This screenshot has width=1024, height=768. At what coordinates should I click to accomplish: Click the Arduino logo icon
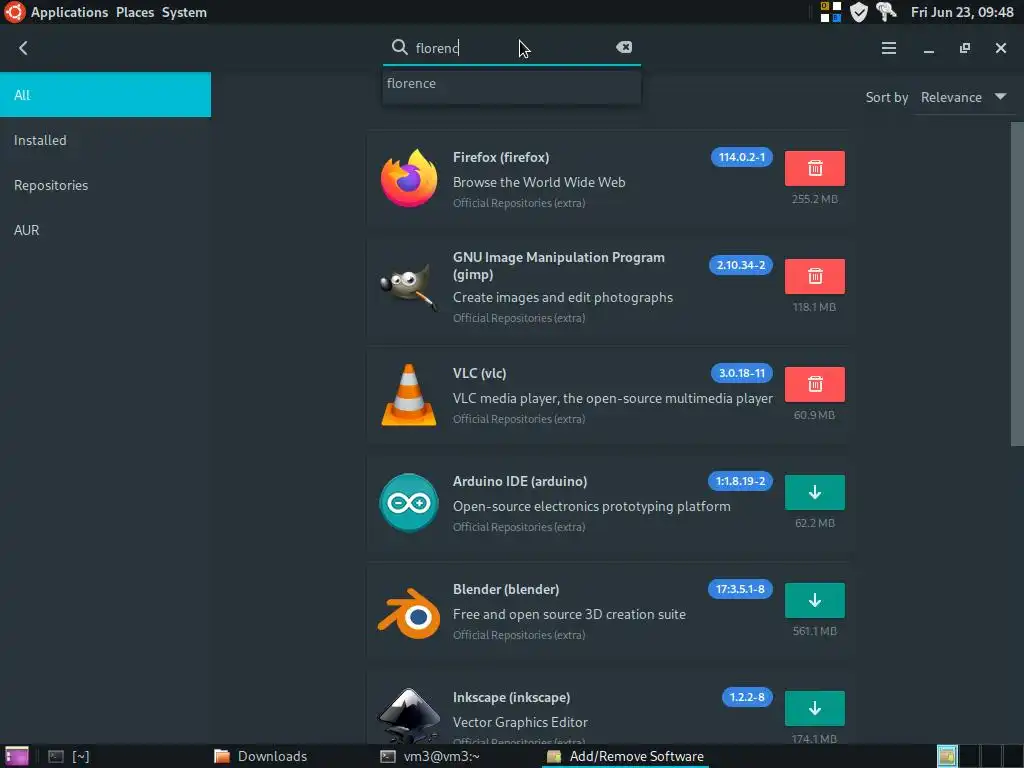click(x=409, y=502)
